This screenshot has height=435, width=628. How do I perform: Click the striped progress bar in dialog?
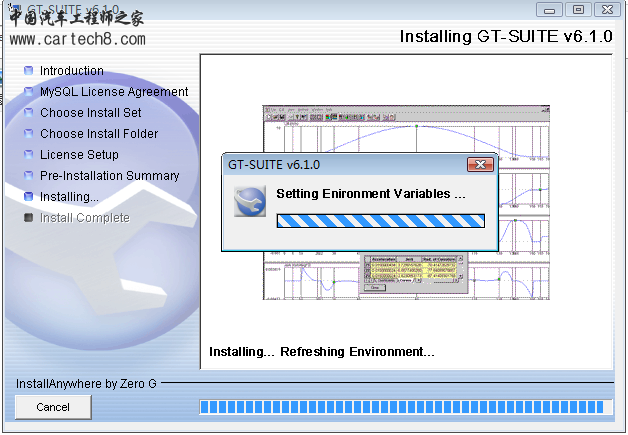tap(380, 221)
